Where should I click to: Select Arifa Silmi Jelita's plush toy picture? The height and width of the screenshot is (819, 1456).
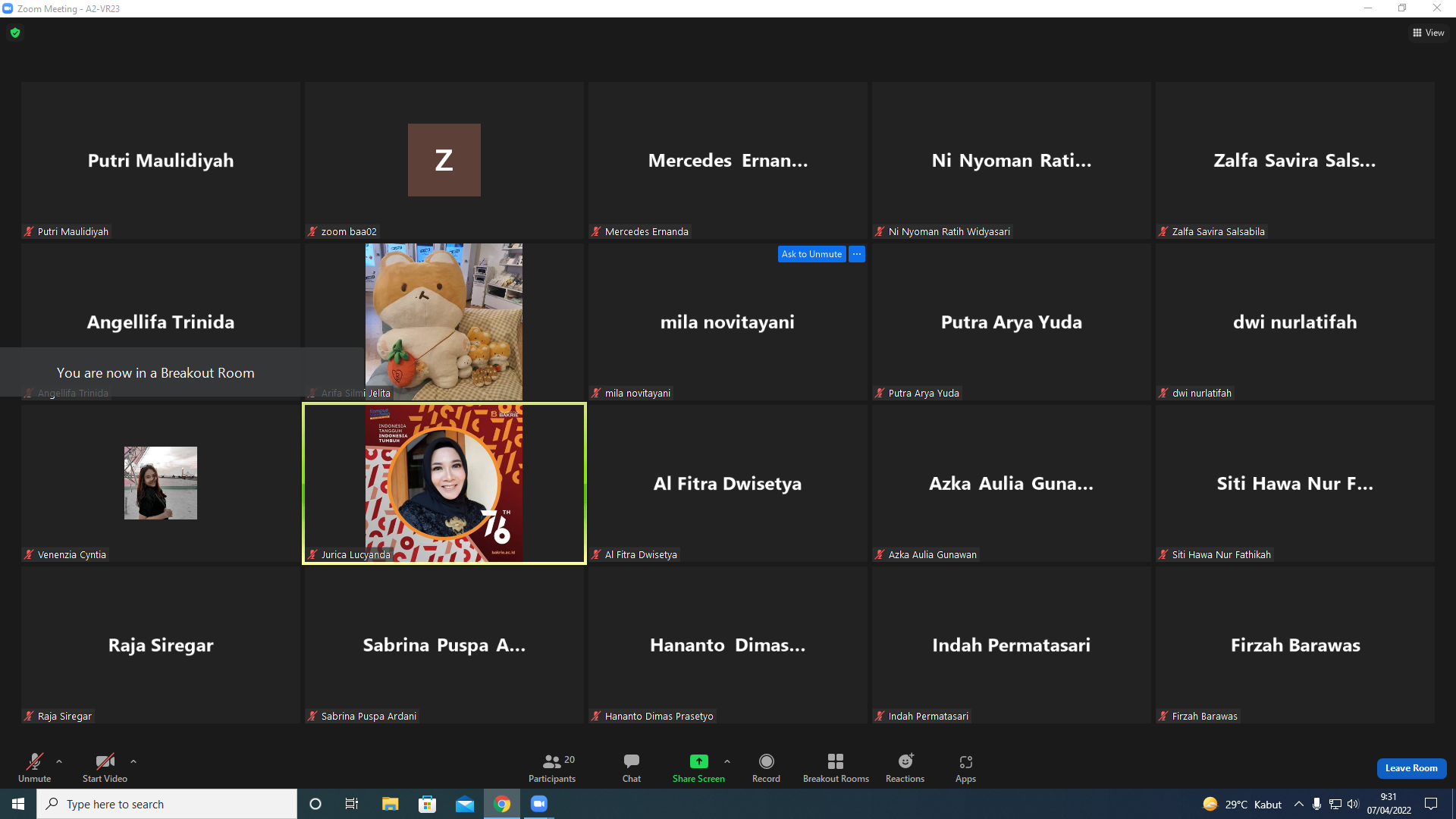tap(444, 322)
